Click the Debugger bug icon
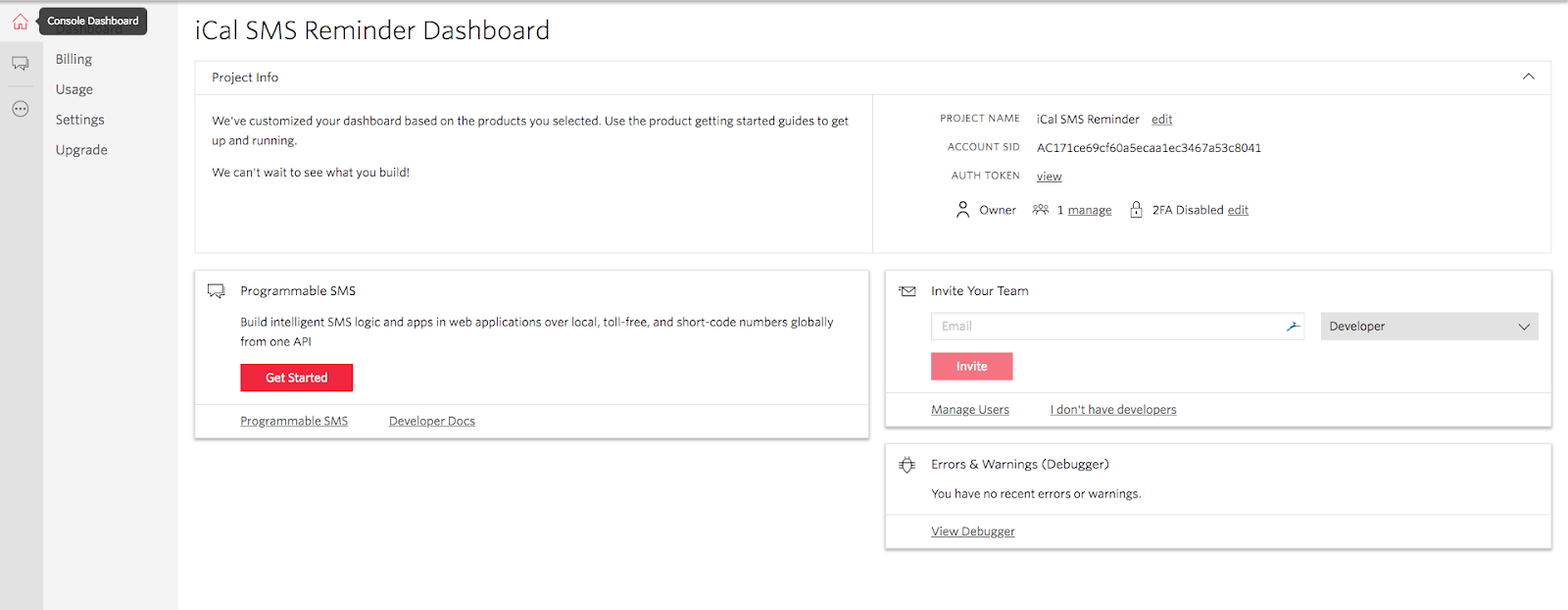 pos(907,465)
